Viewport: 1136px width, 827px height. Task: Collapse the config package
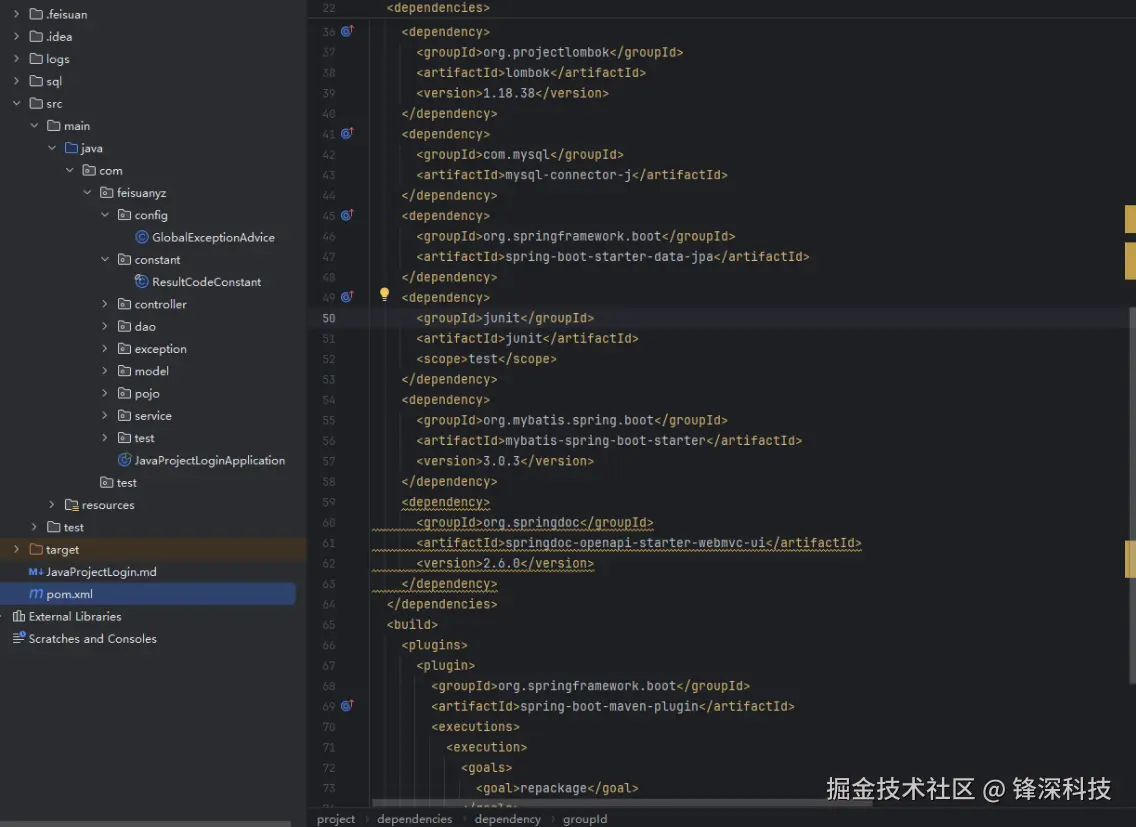[x=104, y=215]
